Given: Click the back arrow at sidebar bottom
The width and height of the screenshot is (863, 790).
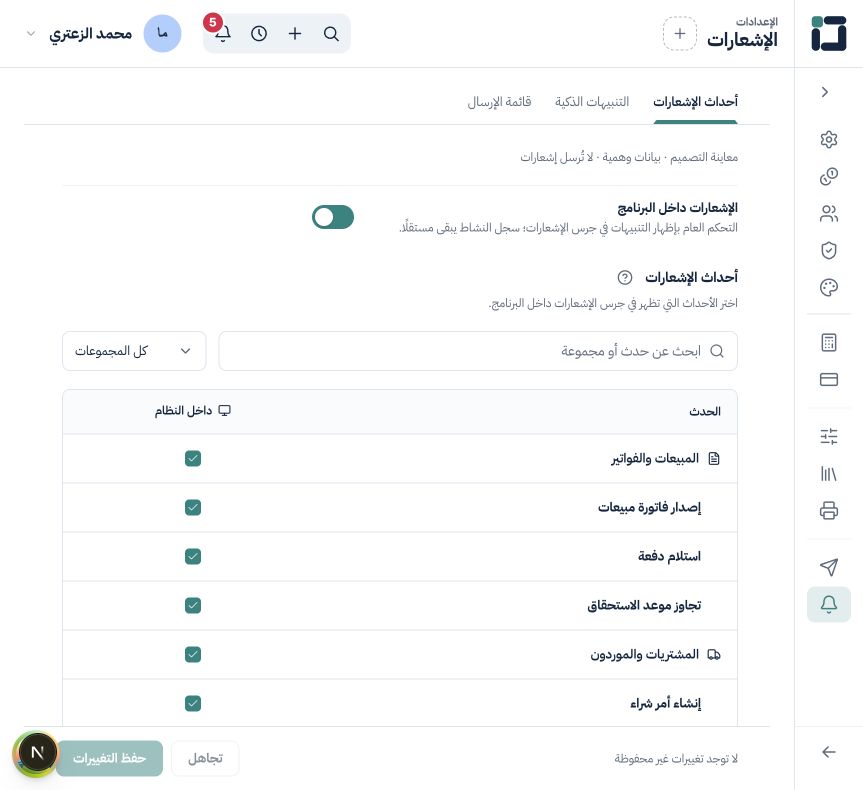Looking at the screenshot, I should point(829,752).
